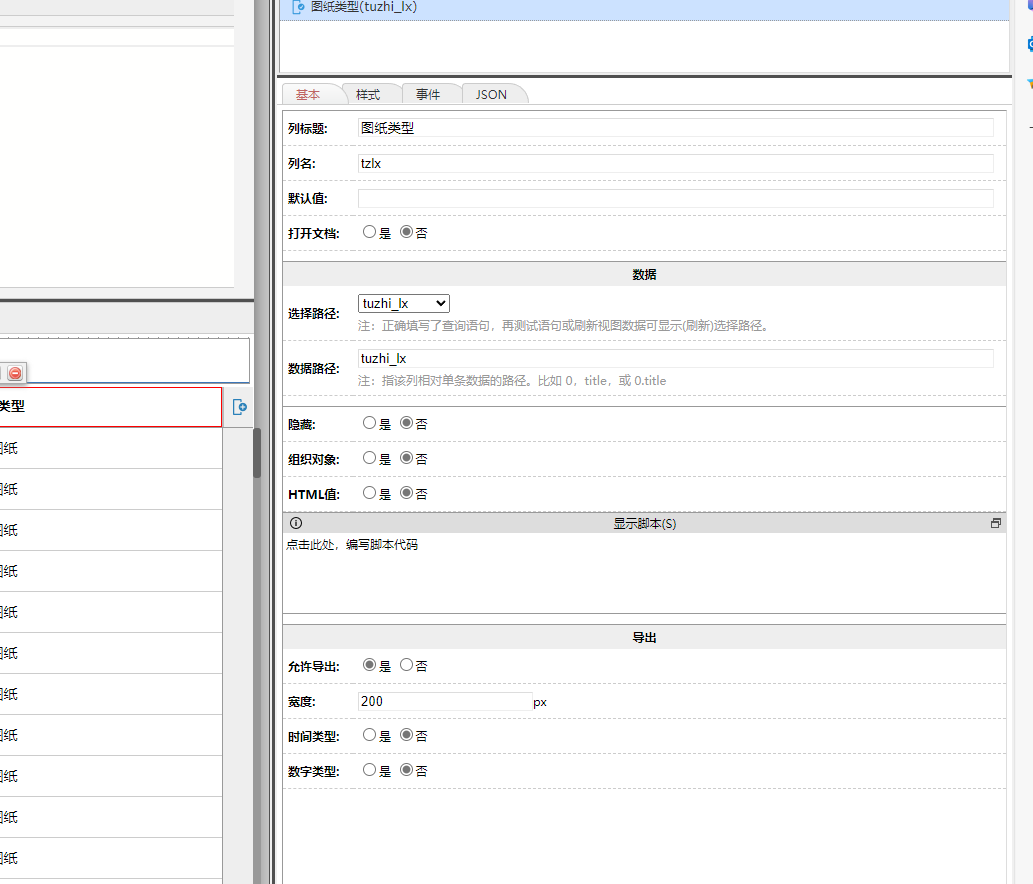Click the 列名 input field with tzlx

pos(675,163)
